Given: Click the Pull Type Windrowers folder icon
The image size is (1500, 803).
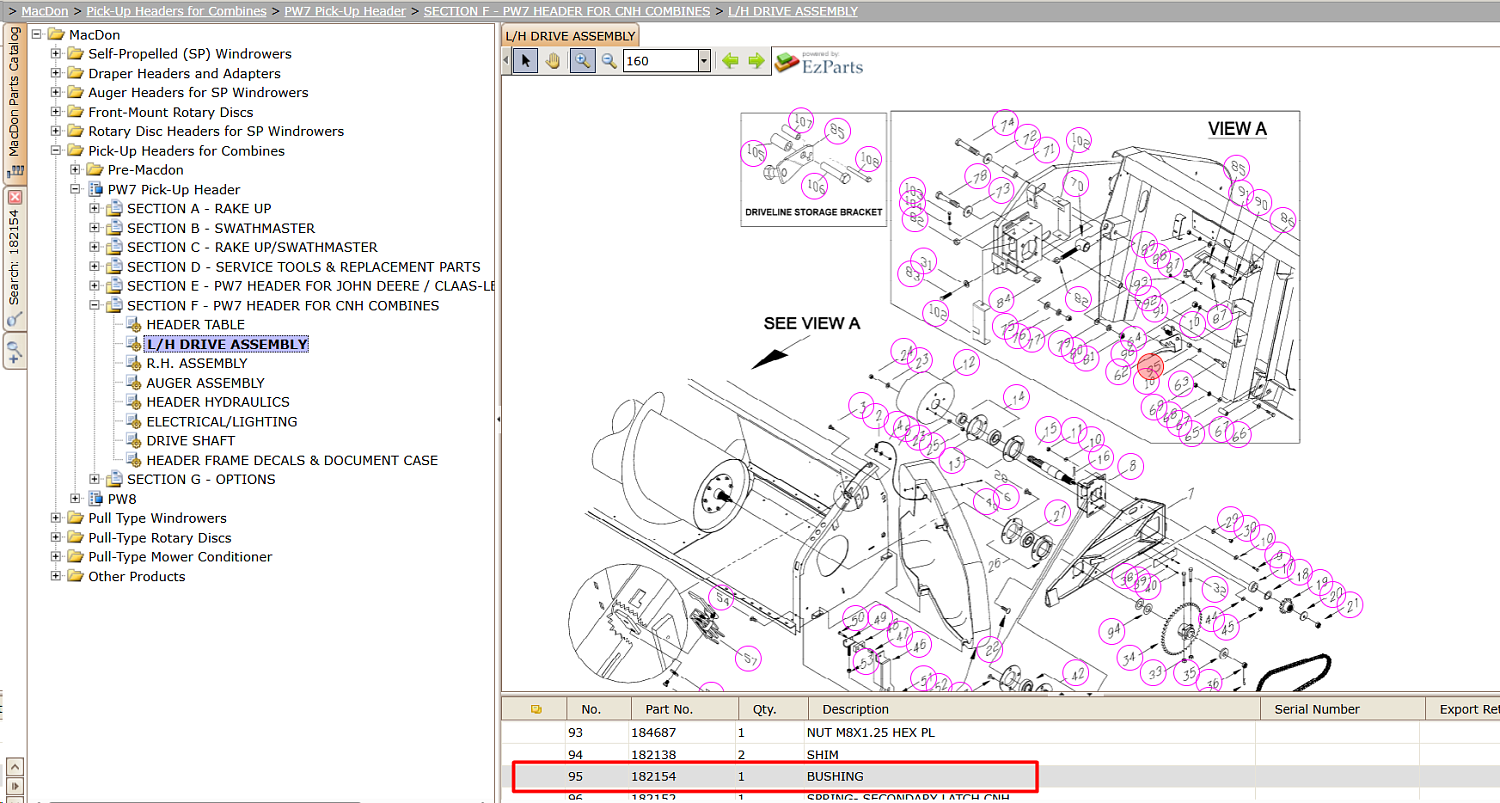Looking at the screenshot, I should pyautogui.click(x=75, y=519).
